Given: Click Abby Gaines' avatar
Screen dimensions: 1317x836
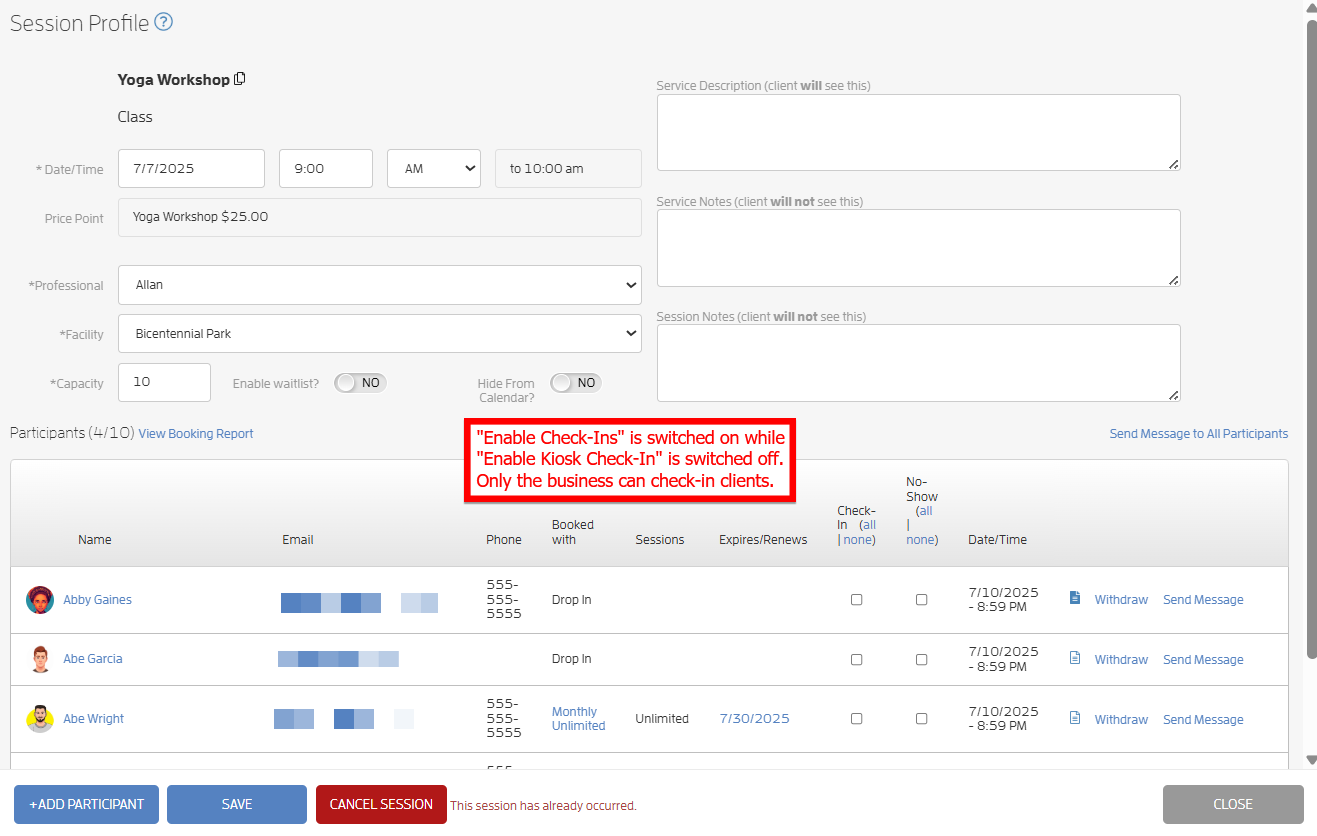Looking at the screenshot, I should [40, 600].
